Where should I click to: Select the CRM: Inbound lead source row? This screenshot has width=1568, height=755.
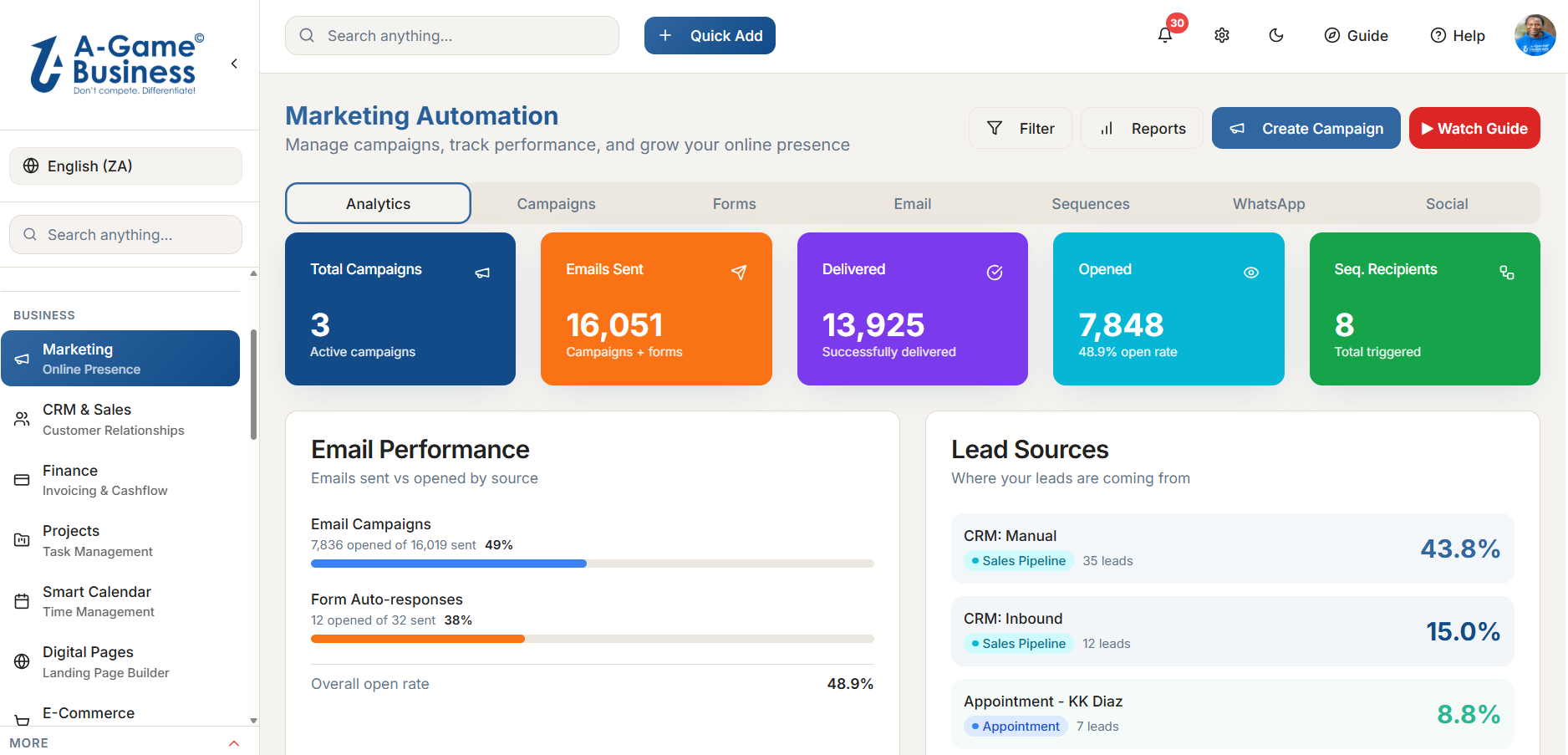tap(1233, 631)
